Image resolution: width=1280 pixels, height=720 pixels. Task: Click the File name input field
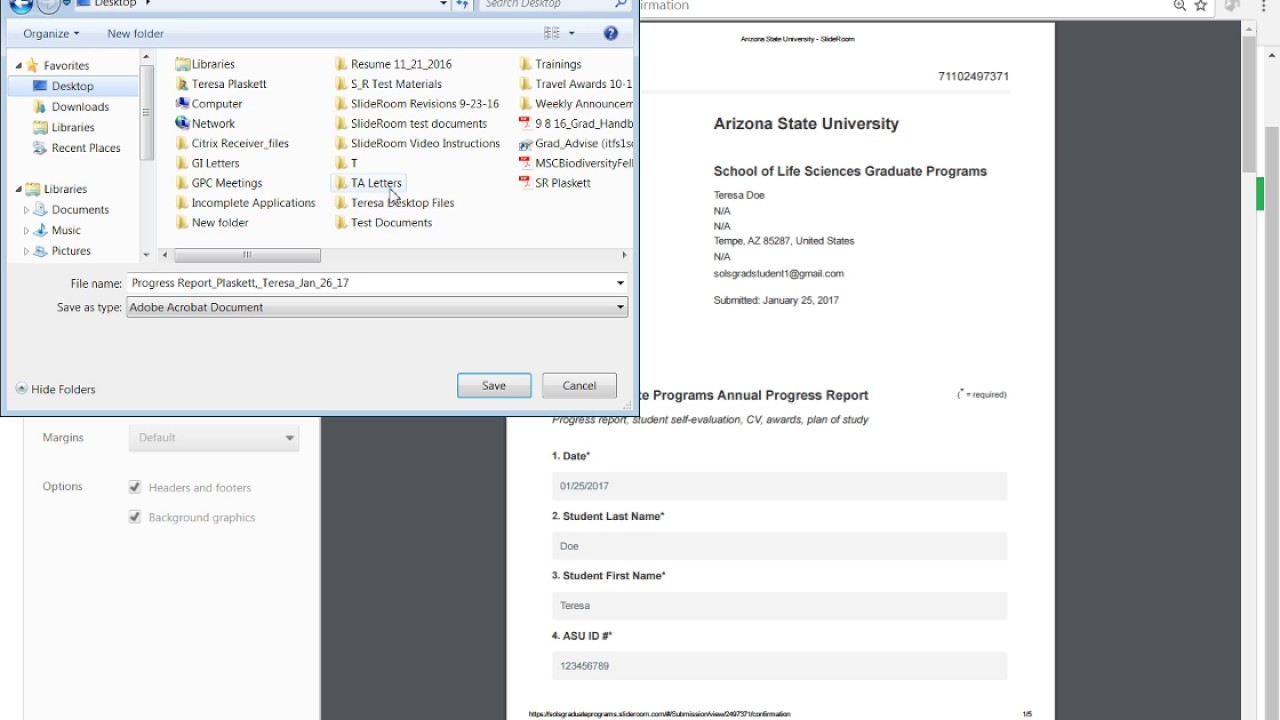click(370, 283)
